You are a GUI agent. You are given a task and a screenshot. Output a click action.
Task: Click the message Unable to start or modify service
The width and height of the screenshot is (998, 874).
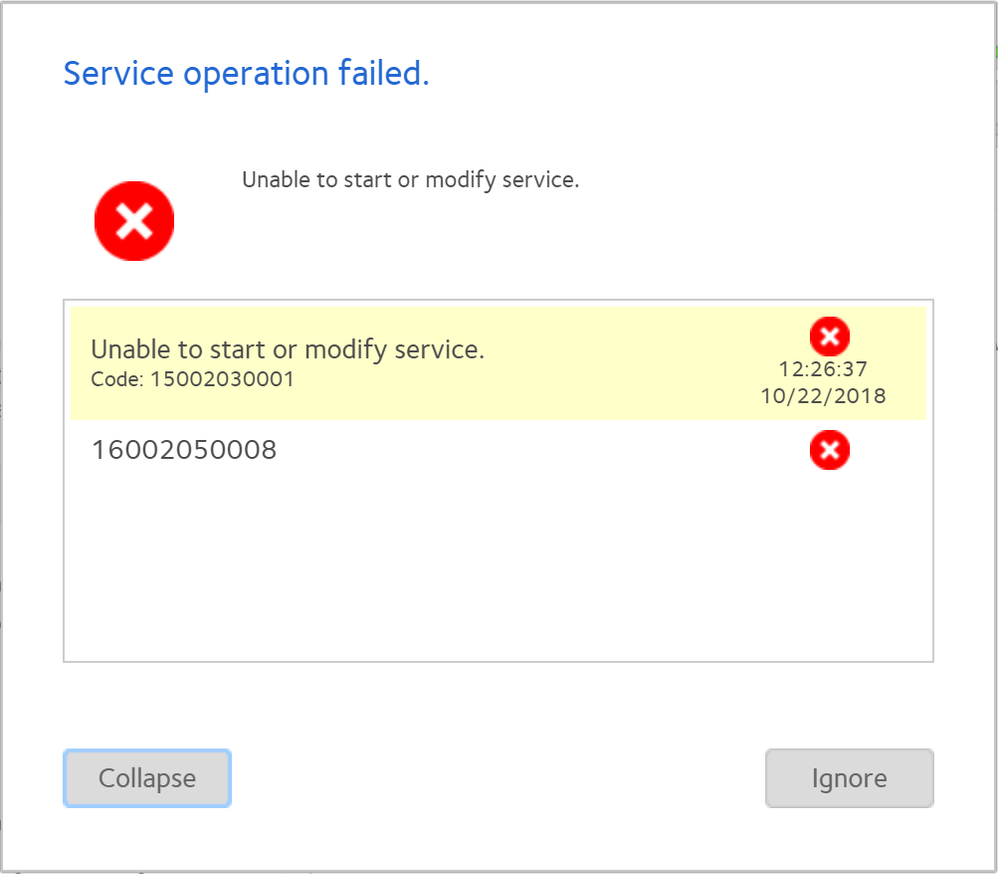pyautogui.click(x=410, y=180)
